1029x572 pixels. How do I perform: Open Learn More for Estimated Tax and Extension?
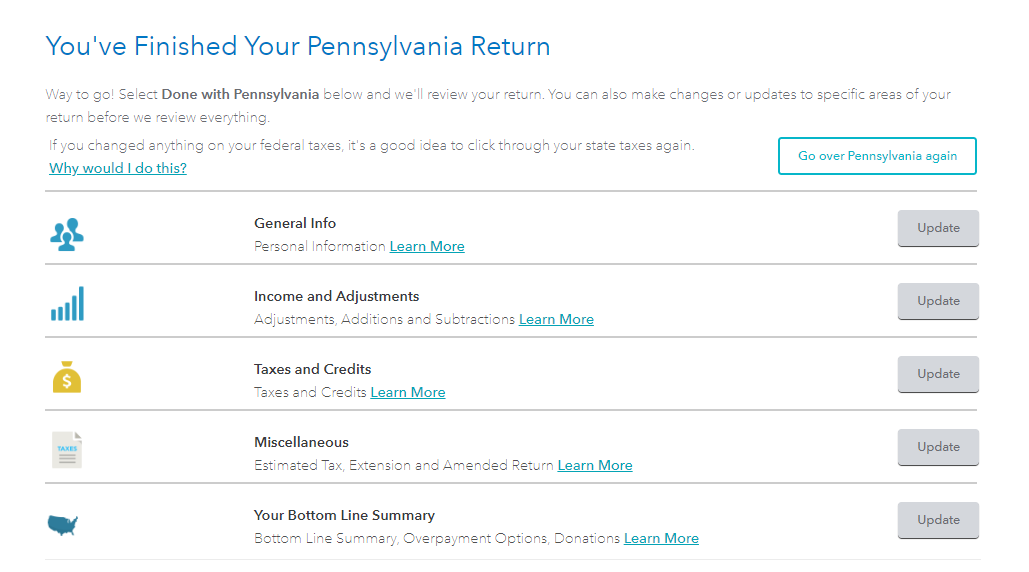point(595,465)
